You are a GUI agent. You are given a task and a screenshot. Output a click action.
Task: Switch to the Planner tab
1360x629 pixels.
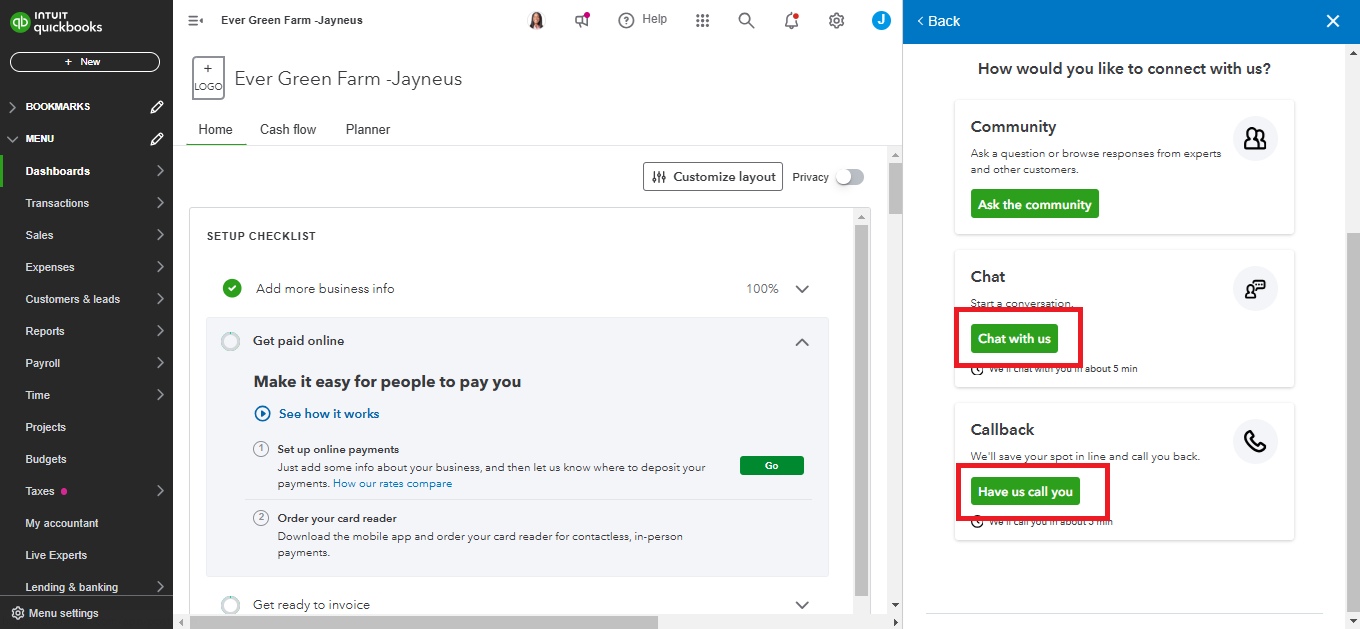(368, 129)
